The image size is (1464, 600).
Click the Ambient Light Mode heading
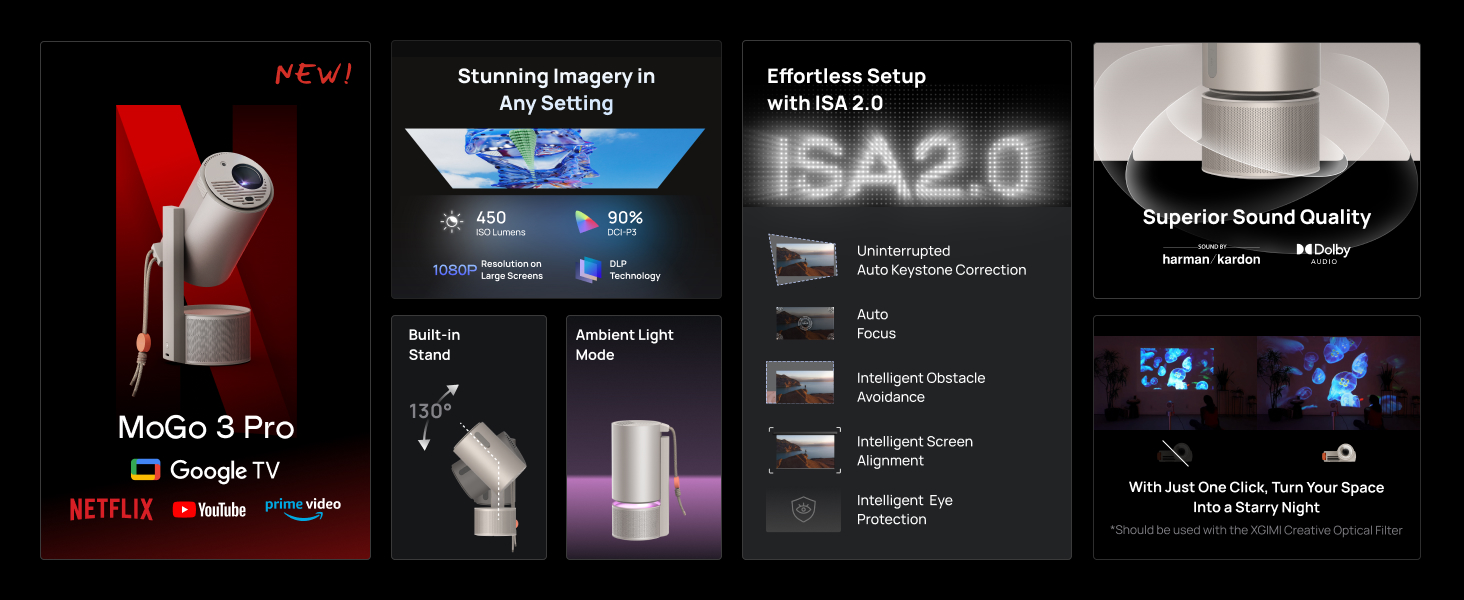624,345
